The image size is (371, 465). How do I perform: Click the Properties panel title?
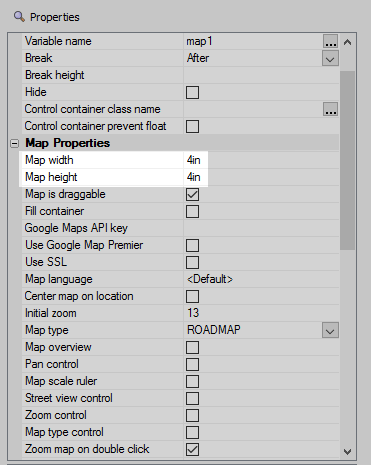pyautogui.click(x=55, y=17)
